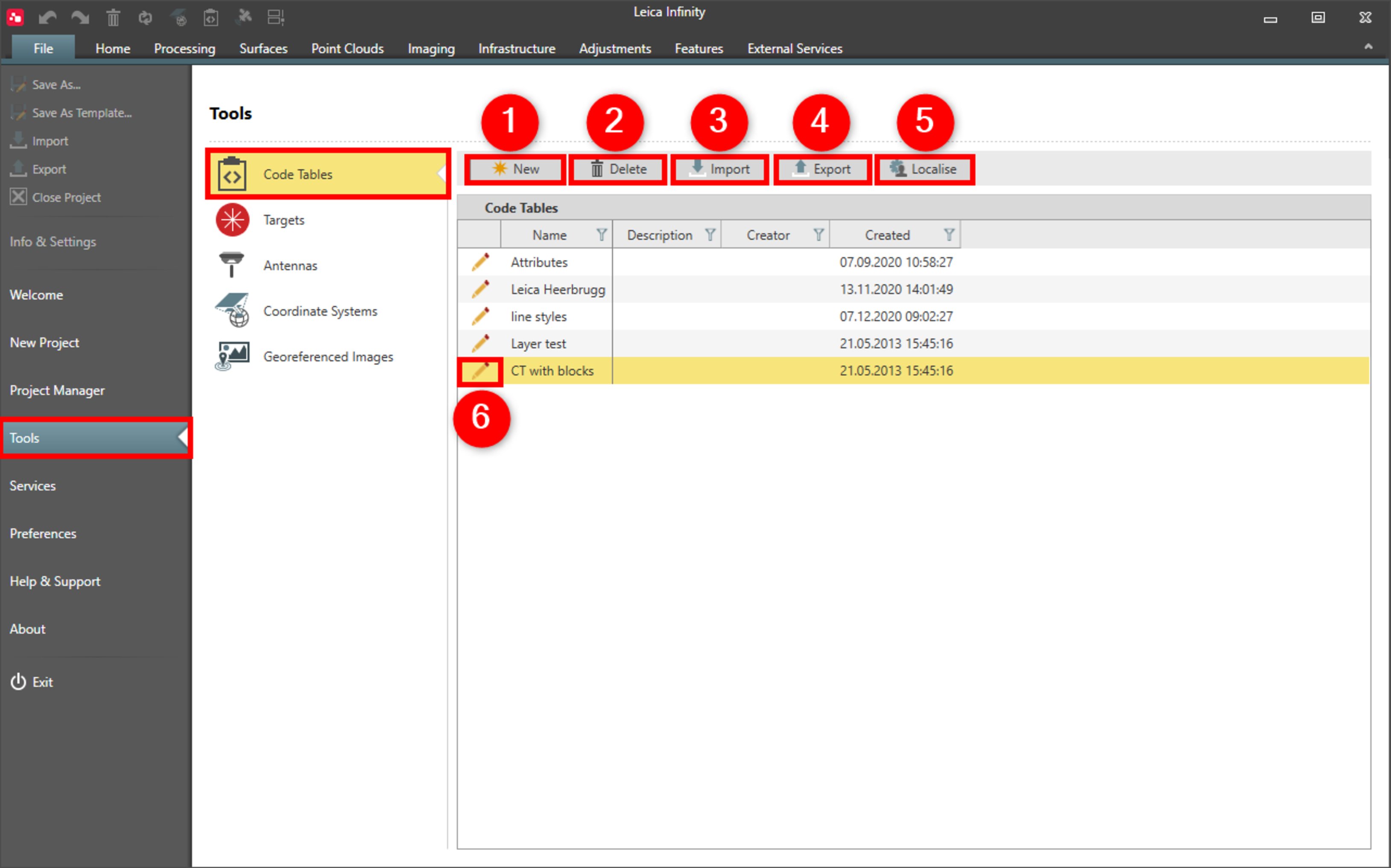Screen dimensions: 1391x868
Task: Open the Name column filter
Action: (x=601, y=235)
